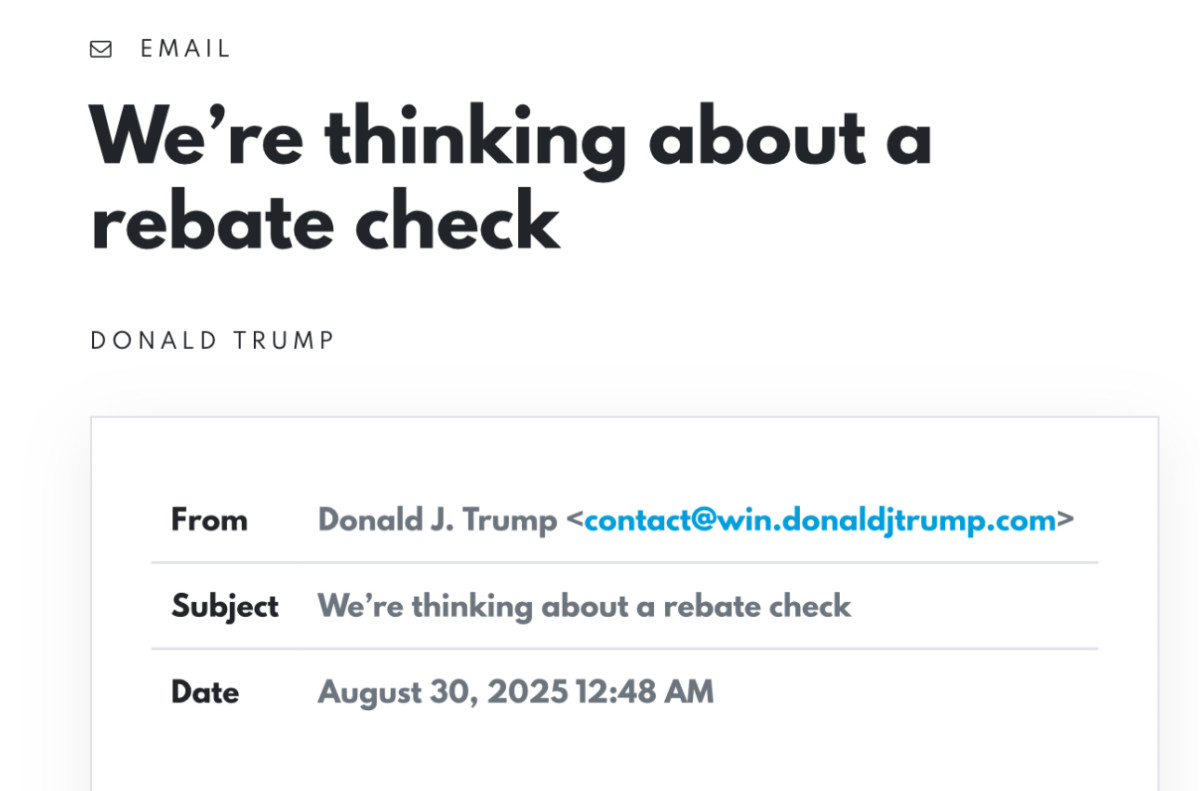
Task: Click the closing angle bracket after the email address
Action: [1066, 521]
